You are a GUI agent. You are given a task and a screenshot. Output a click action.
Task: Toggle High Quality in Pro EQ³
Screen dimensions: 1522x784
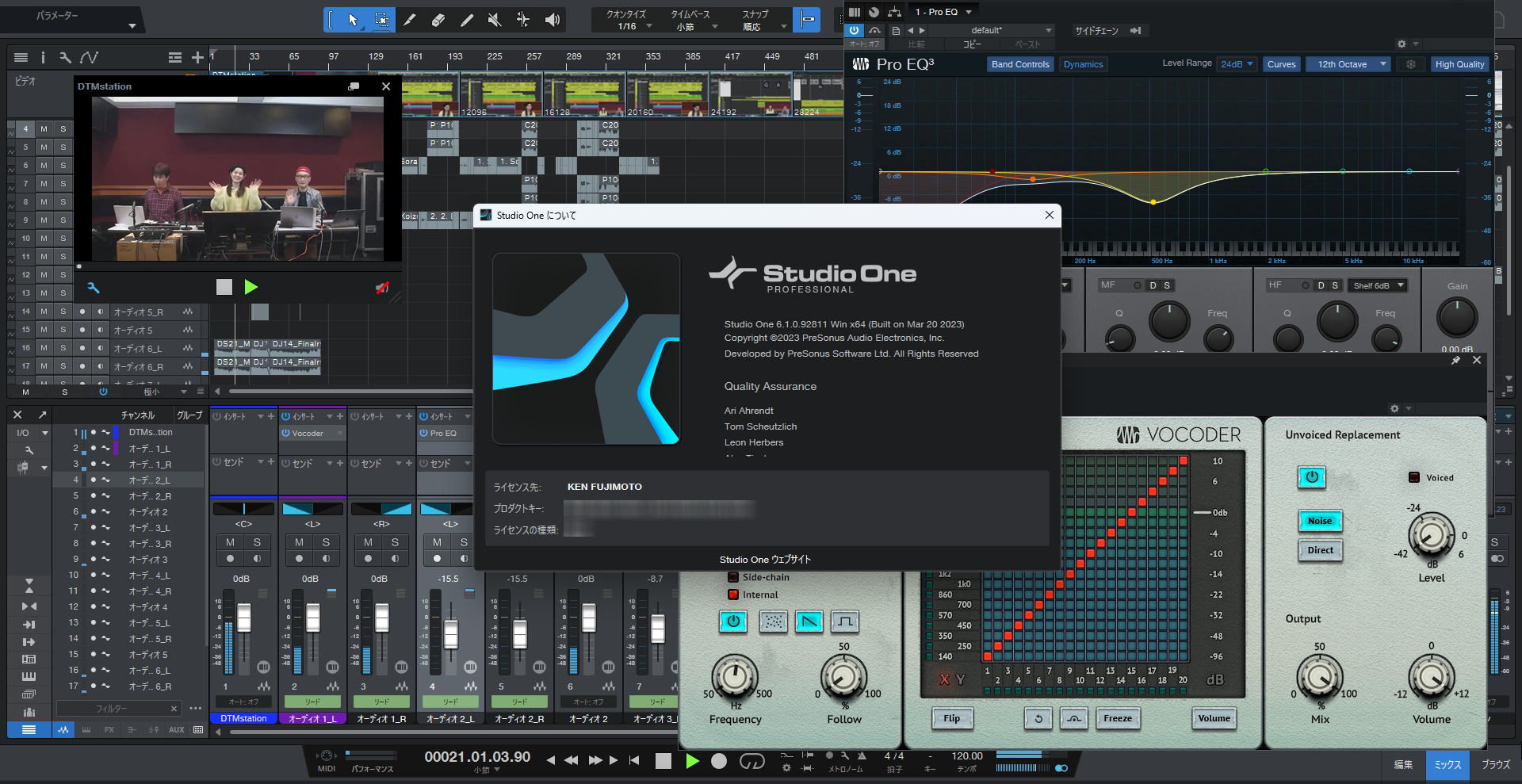coord(1459,64)
